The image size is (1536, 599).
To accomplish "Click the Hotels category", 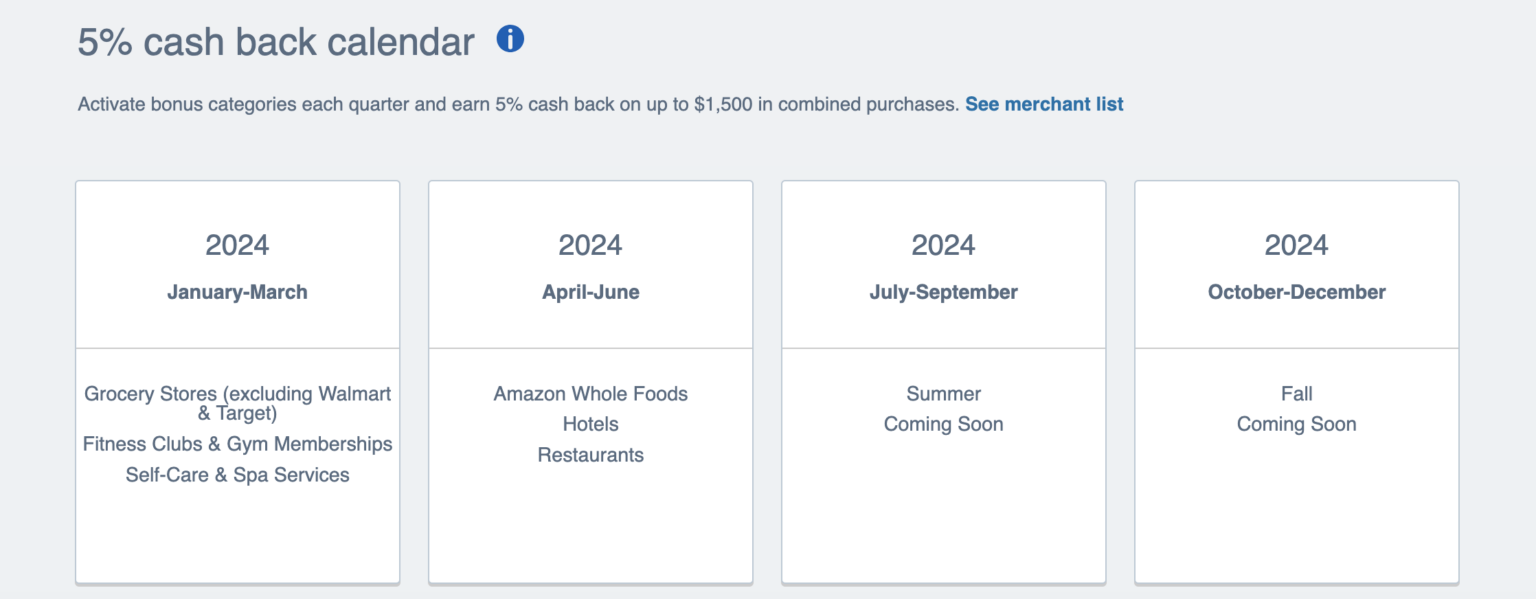I will coord(590,424).
